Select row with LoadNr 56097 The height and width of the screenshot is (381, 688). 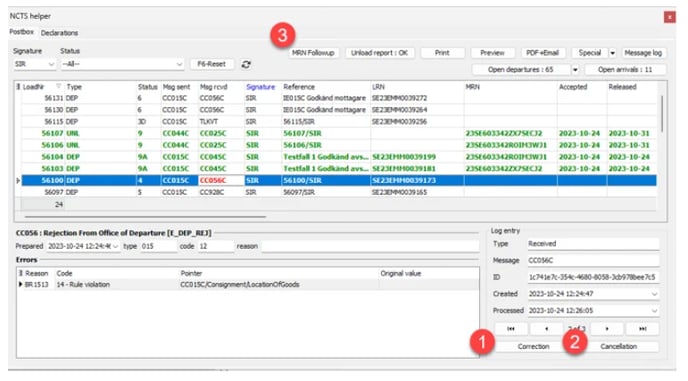pos(339,192)
